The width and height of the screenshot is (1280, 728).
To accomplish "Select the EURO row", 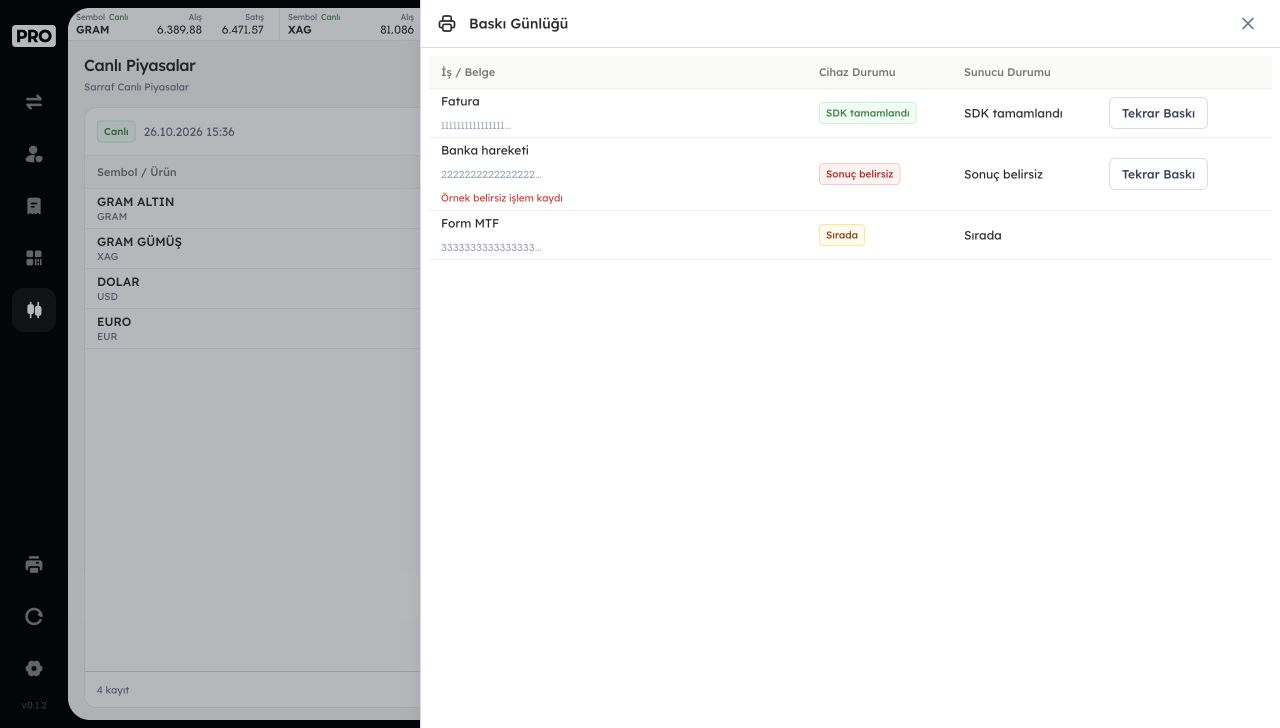I will [252, 328].
